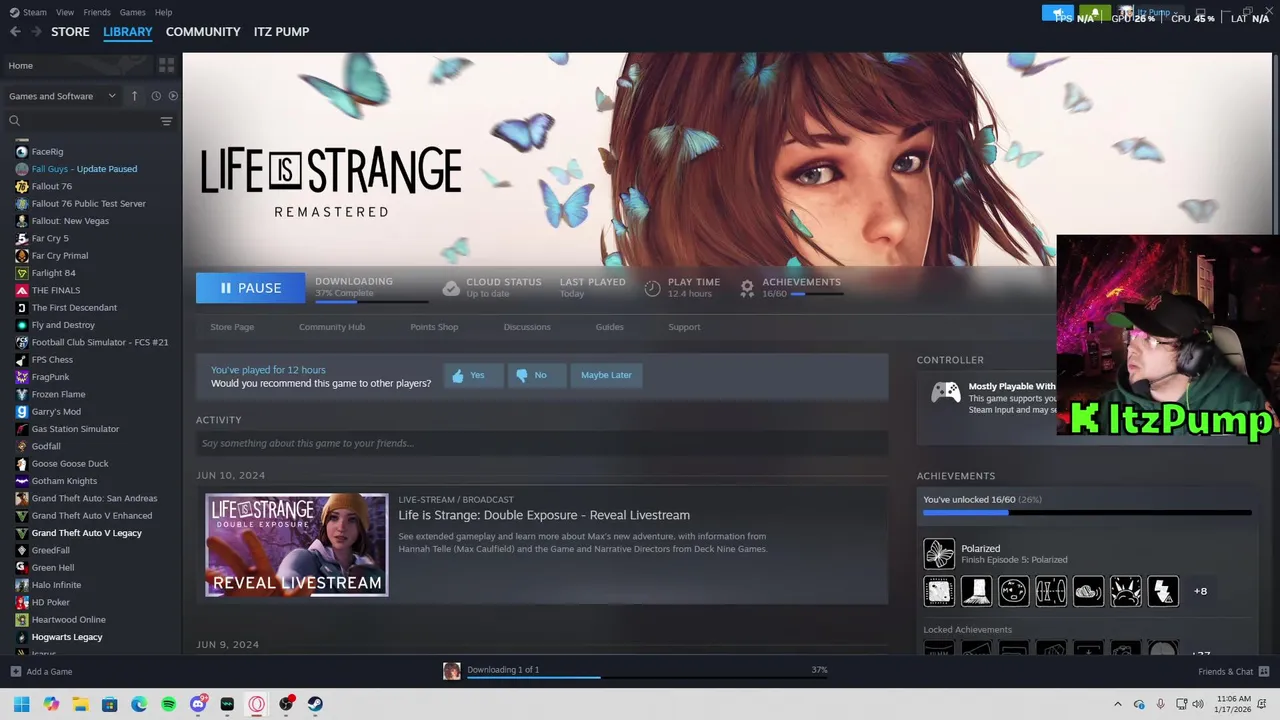
Task: Pause the Life is Strange download
Action: pos(250,288)
